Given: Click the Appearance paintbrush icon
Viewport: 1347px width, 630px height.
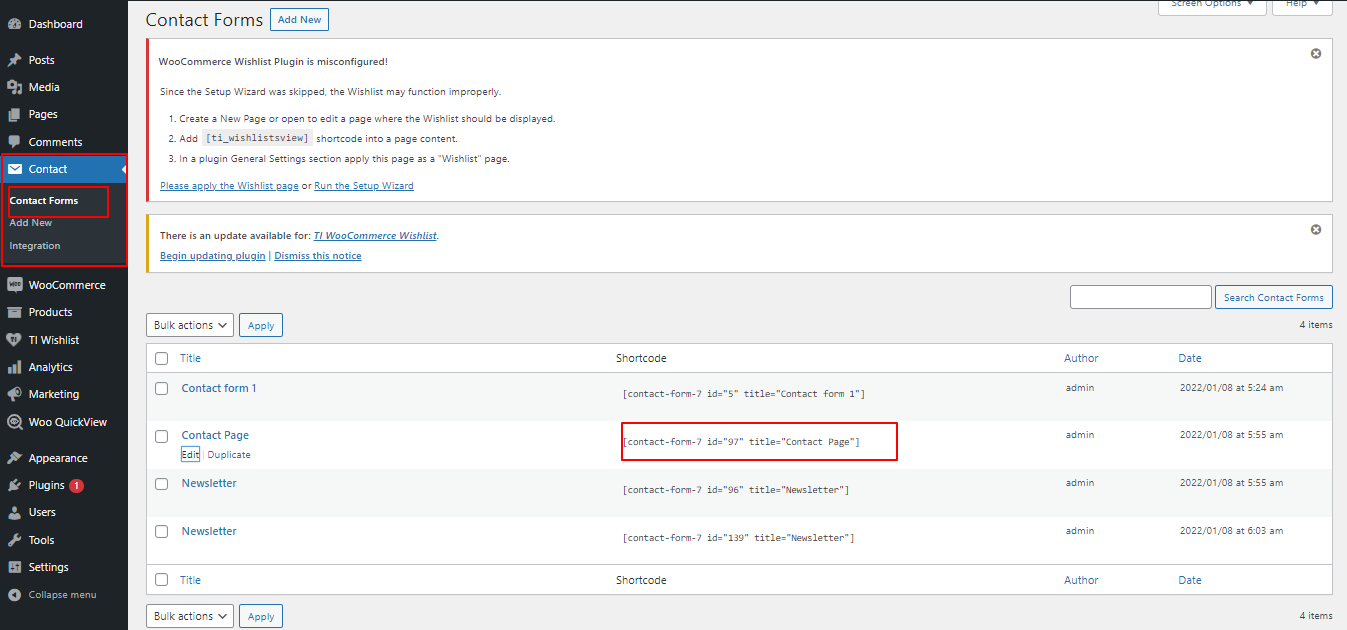Looking at the screenshot, I should [x=15, y=458].
